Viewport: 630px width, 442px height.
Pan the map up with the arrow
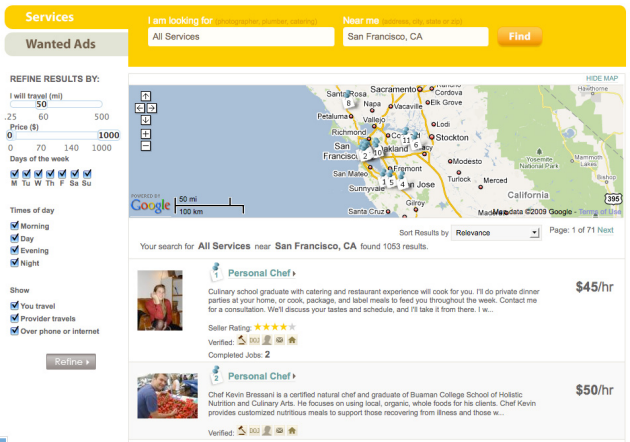pos(146,96)
